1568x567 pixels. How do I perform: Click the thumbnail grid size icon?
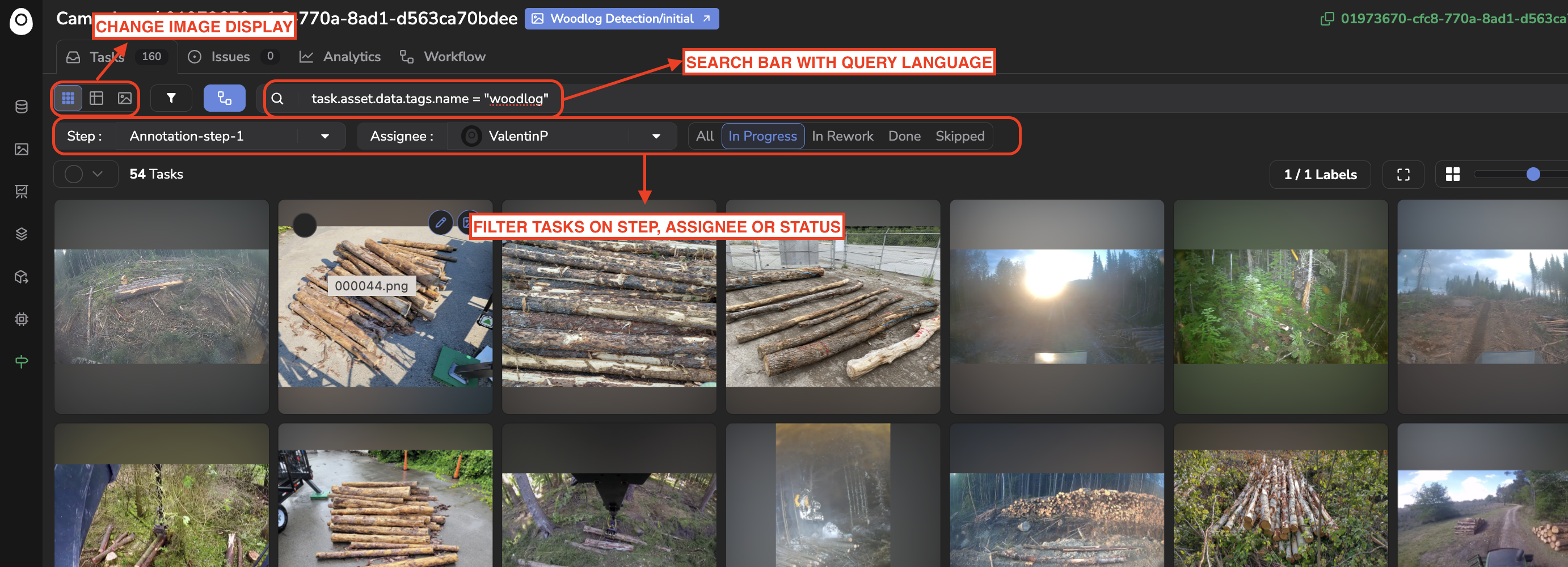(1452, 175)
